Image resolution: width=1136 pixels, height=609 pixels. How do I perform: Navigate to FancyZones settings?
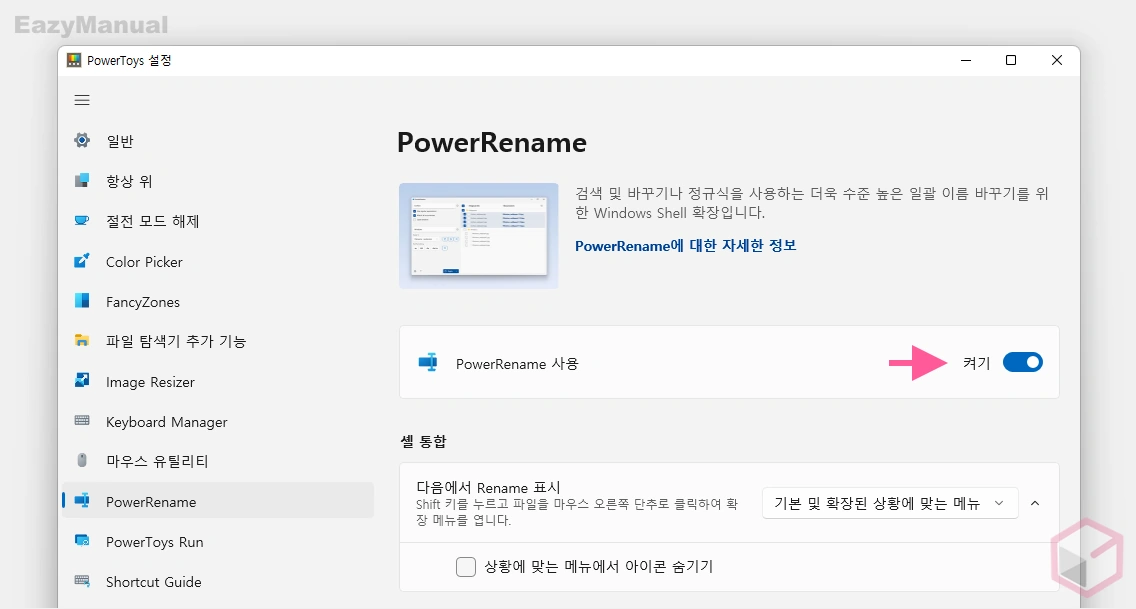(218, 301)
